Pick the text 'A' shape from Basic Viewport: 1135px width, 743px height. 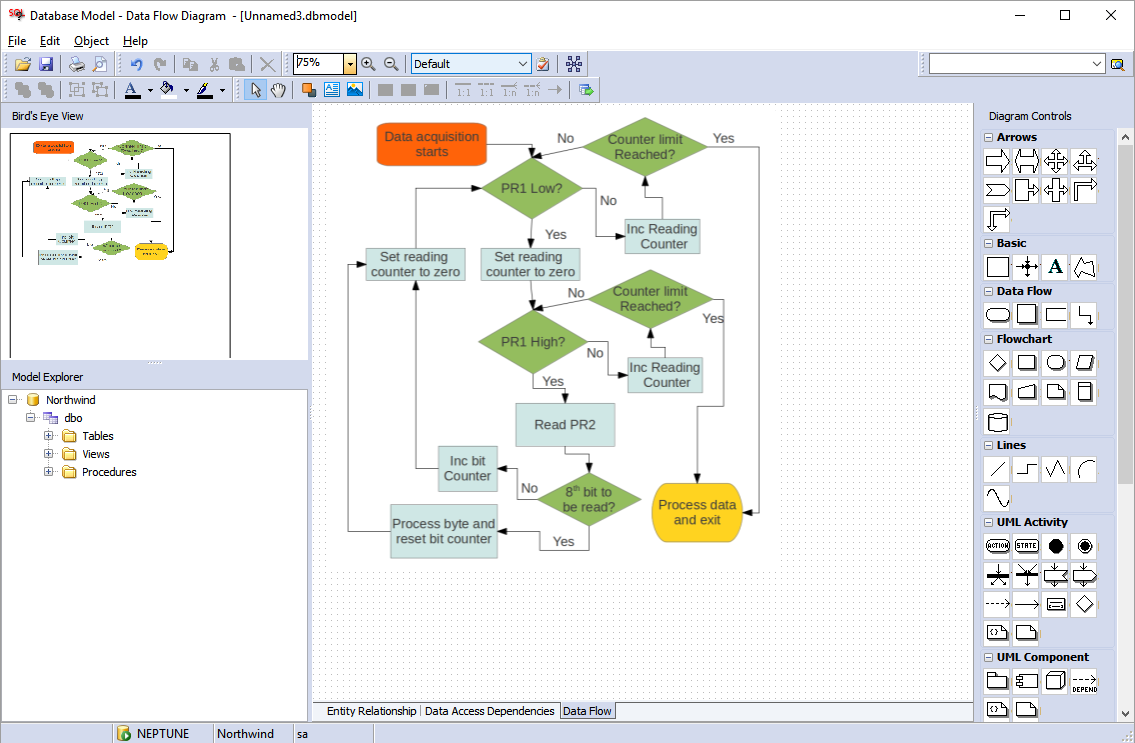tap(1054, 266)
